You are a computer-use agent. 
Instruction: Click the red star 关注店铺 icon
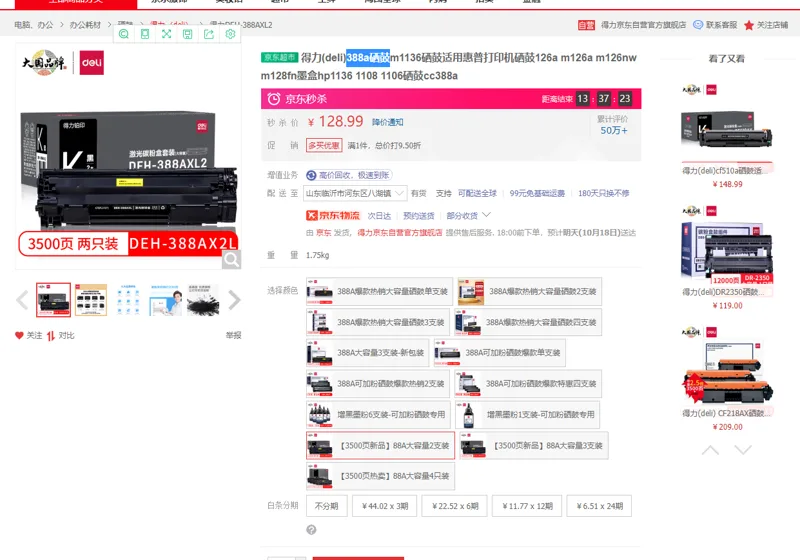point(748,25)
